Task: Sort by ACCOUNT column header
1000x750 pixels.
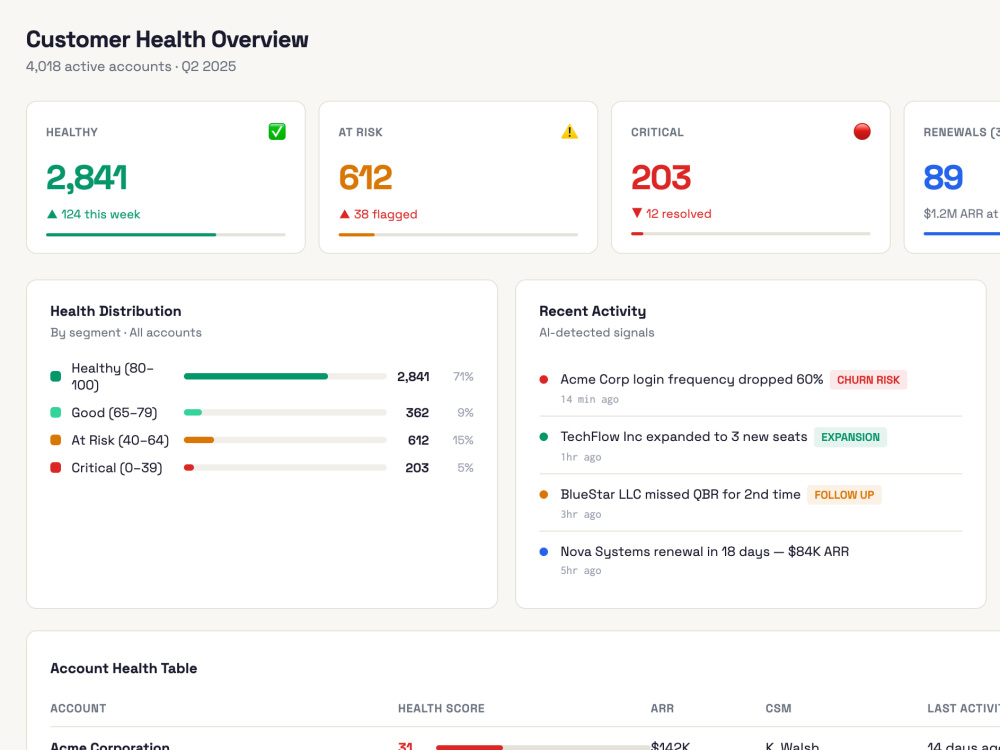Action: [x=78, y=709]
